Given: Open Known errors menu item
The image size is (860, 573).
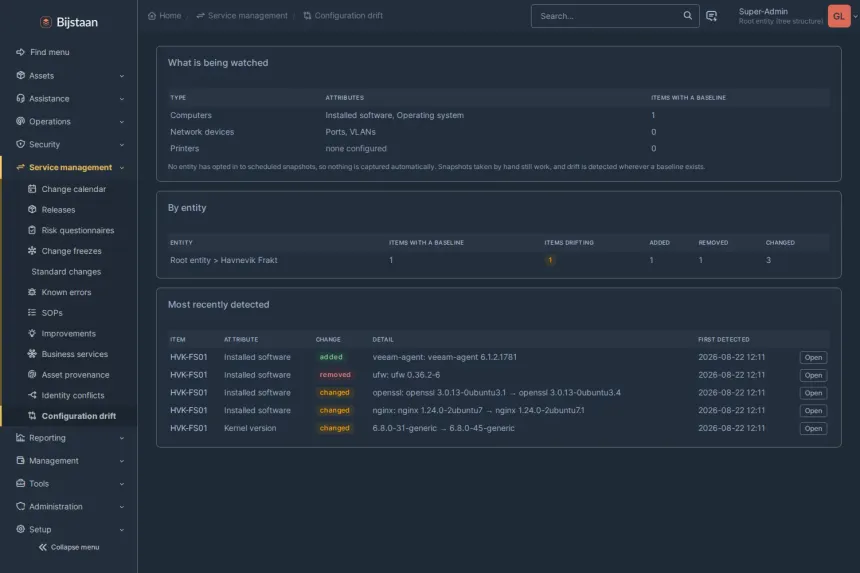Looking at the screenshot, I should [x=66, y=292].
